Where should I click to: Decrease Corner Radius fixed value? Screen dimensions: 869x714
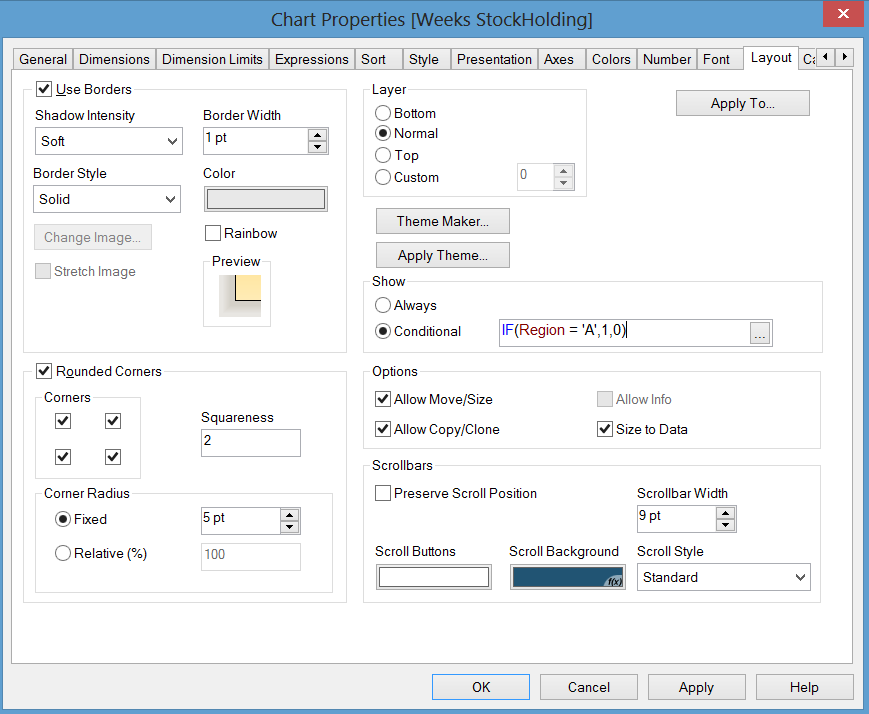[x=290, y=527]
